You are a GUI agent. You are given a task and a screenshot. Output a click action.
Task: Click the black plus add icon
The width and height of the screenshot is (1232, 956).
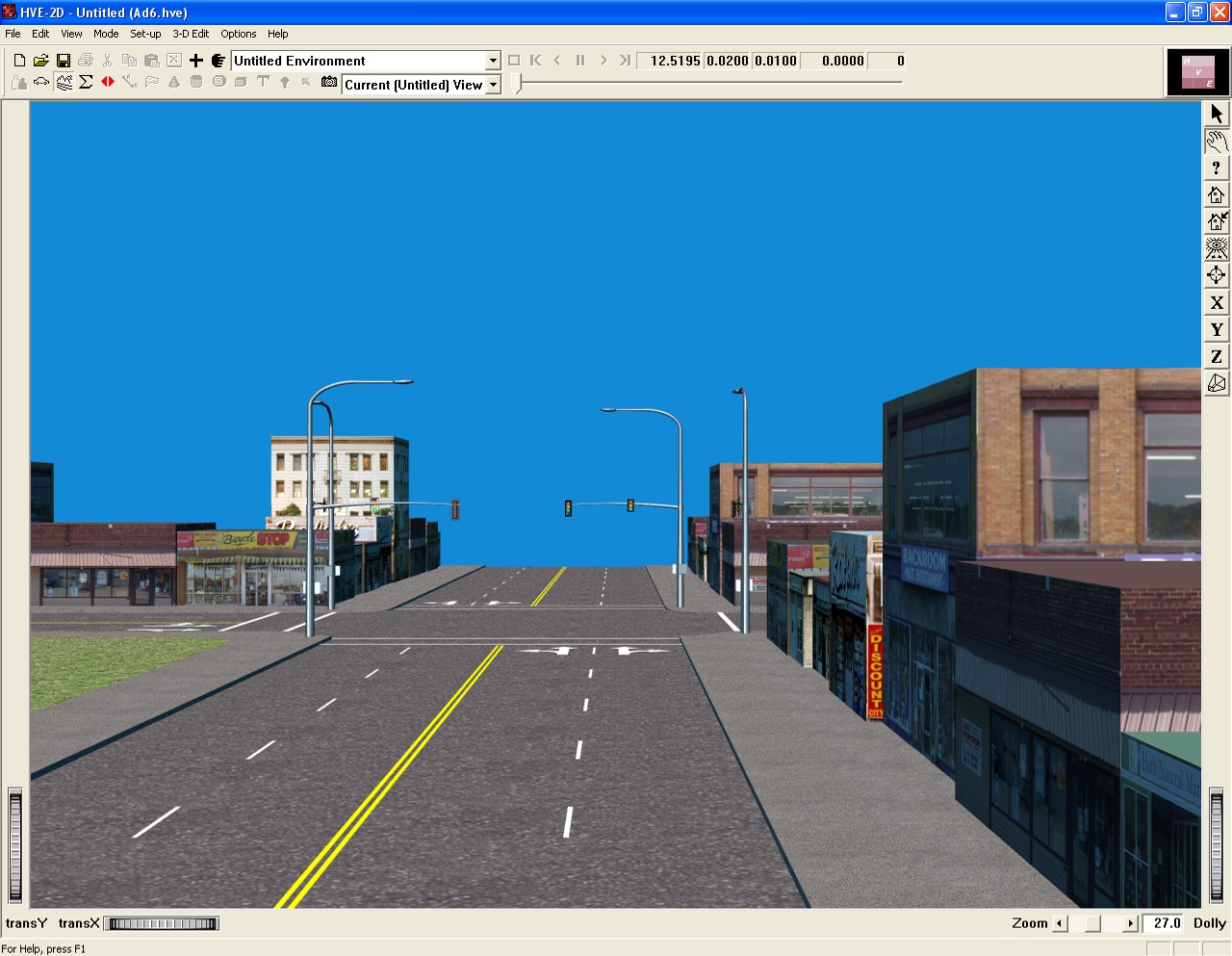[196, 61]
